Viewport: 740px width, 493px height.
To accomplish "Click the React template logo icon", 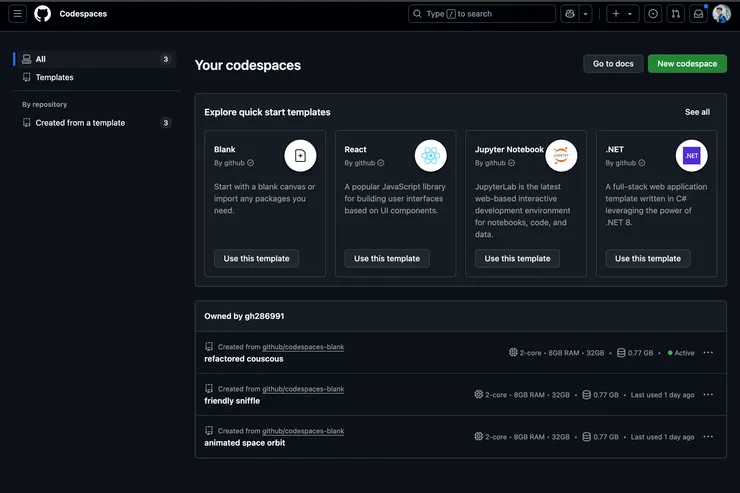I will pyautogui.click(x=430, y=155).
